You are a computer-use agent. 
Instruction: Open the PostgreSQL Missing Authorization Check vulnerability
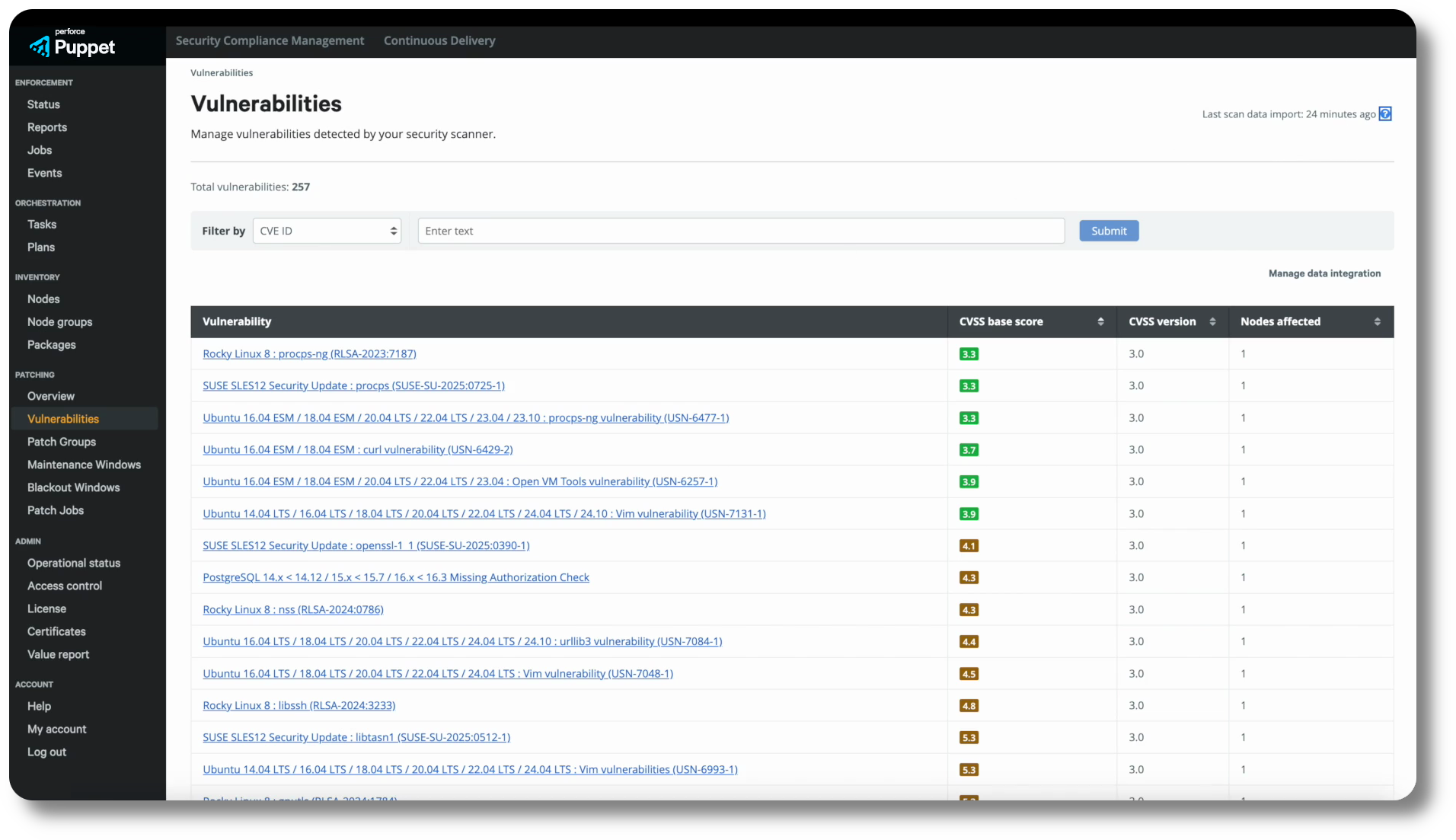point(395,577)
